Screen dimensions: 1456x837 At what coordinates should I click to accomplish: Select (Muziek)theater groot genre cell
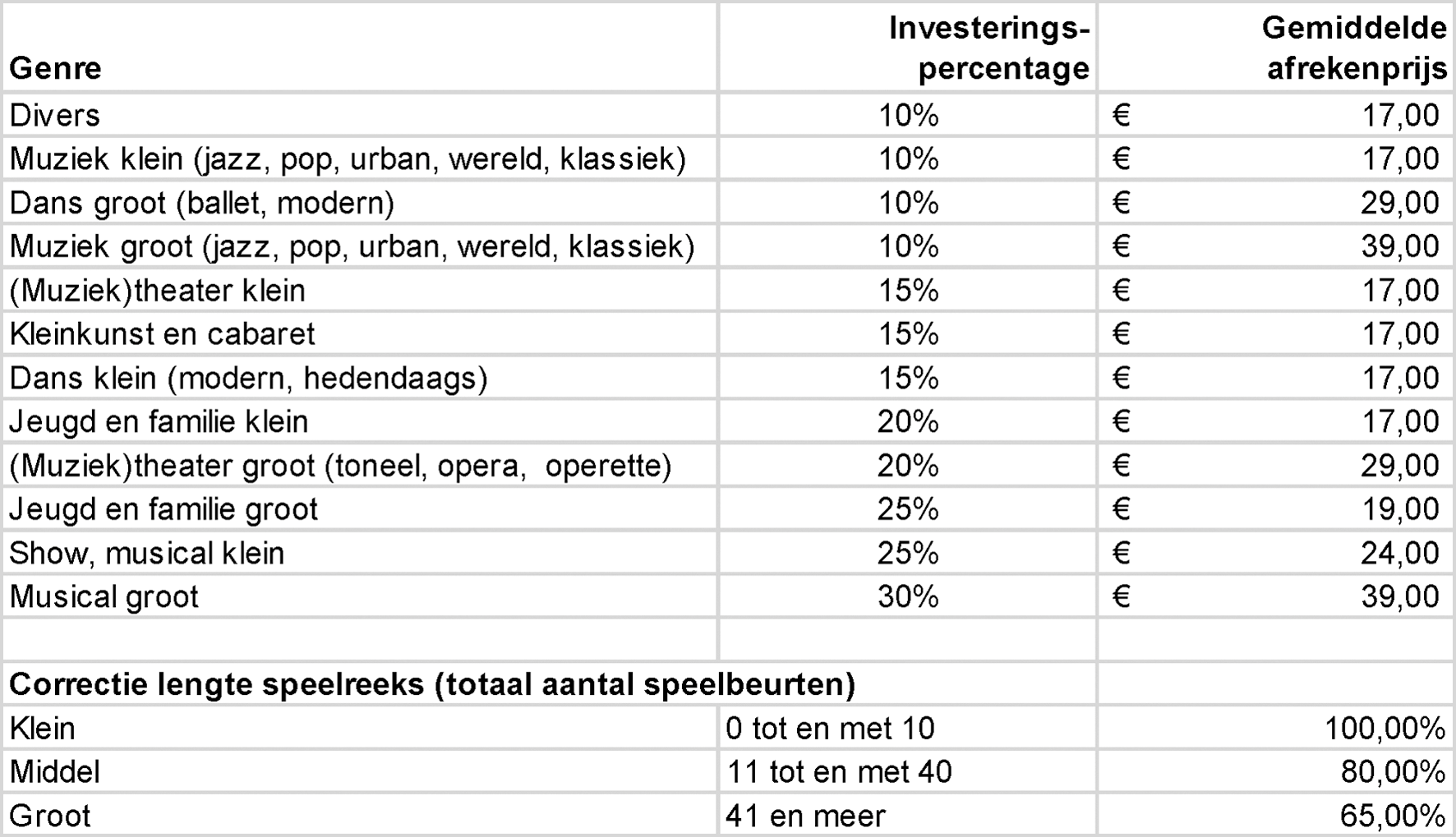pyautogui.click(x=340, y=466)
